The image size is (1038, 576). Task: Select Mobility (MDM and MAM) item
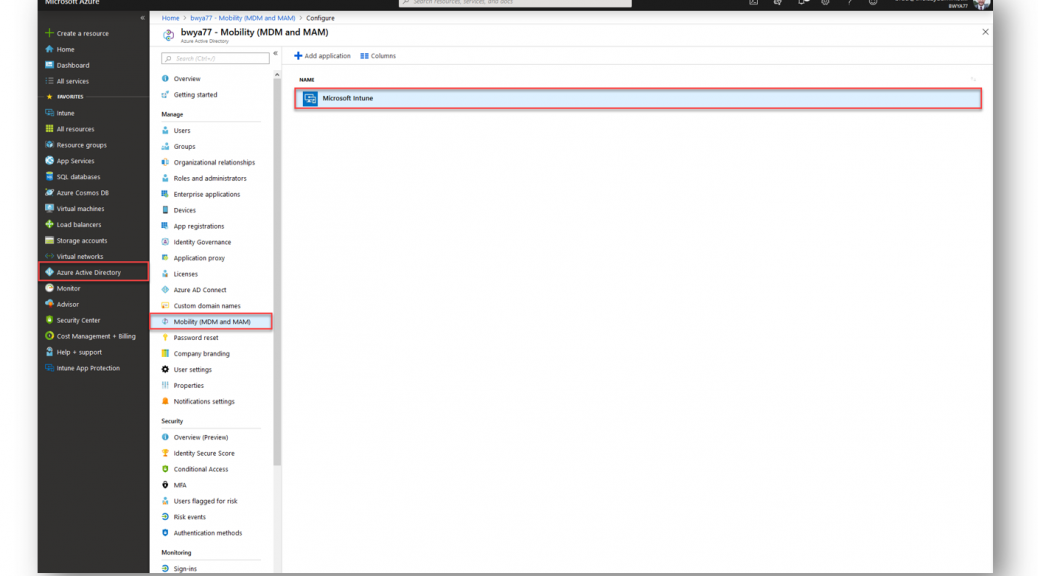(211, 322)
